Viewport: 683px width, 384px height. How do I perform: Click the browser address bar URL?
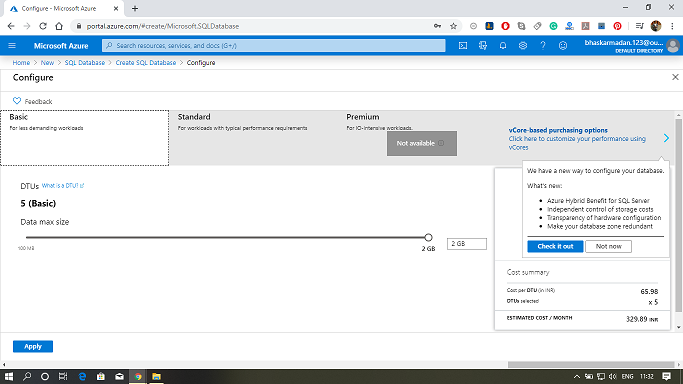click(x=162, y=26)
